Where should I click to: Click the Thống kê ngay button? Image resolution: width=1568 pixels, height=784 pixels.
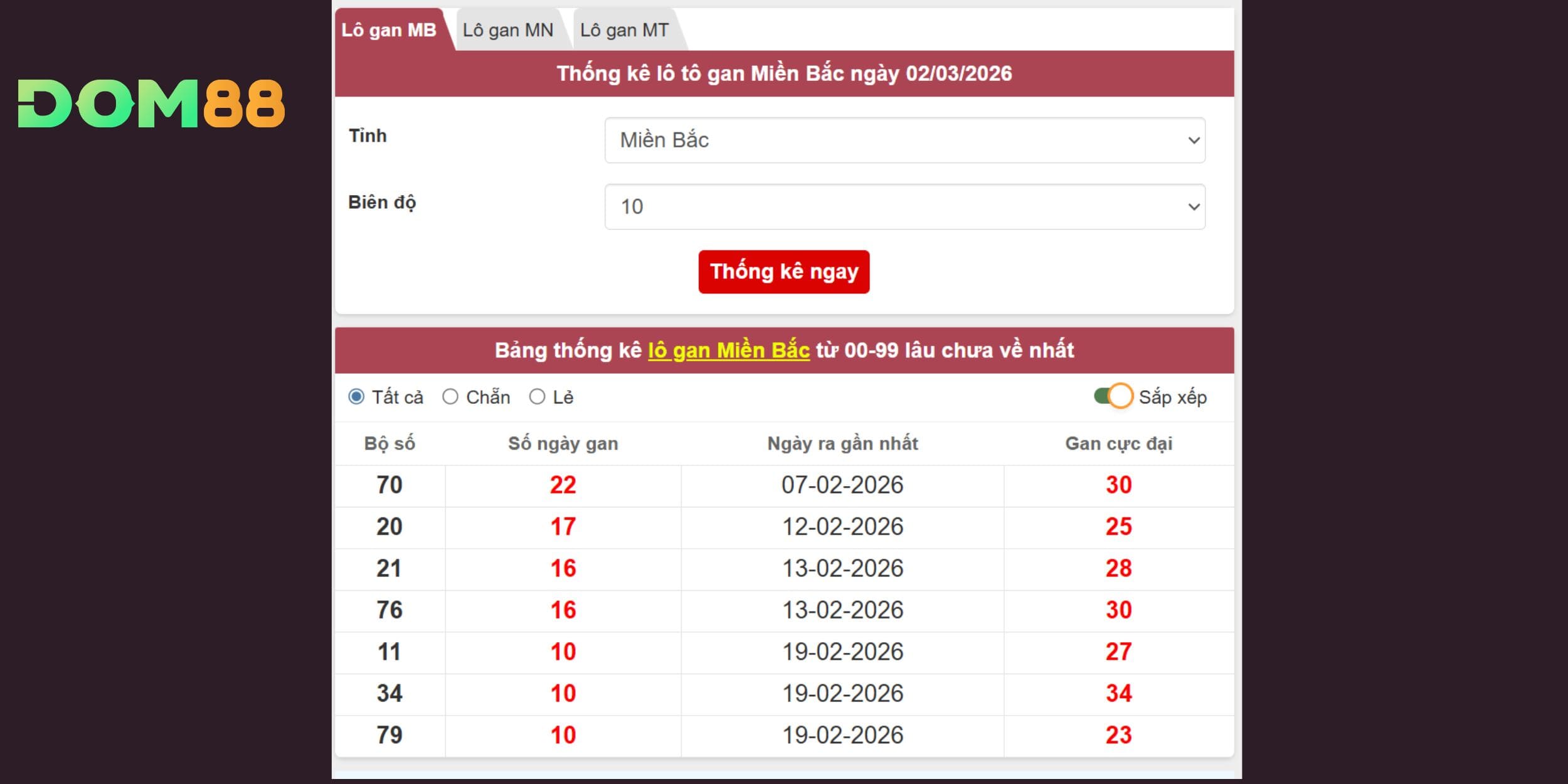pyautogui.click(x=783, y=272)
